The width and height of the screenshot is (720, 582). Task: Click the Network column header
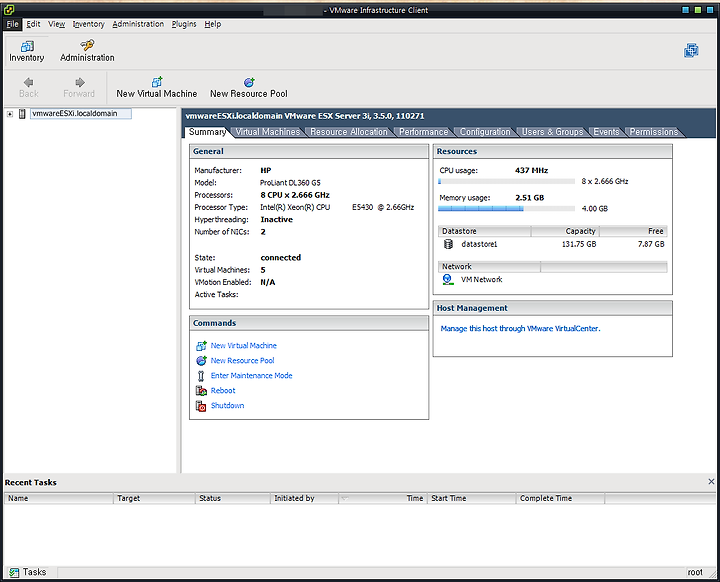pyautogui.click(x=489, y=266)
